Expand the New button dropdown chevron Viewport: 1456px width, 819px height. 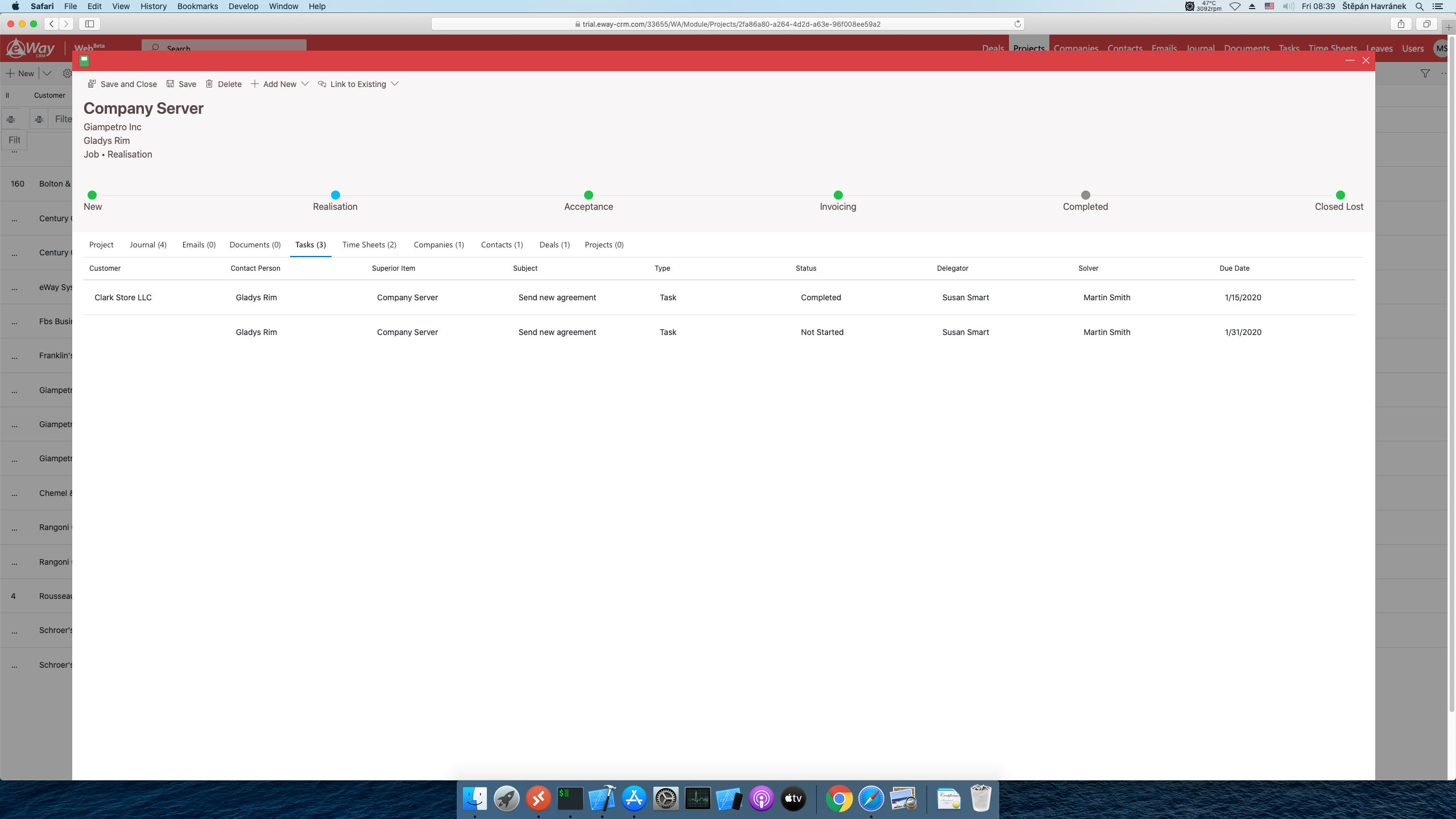point(47,73)
